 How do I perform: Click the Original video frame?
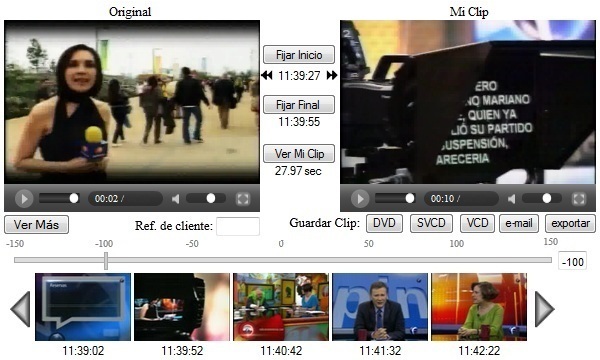132,102
